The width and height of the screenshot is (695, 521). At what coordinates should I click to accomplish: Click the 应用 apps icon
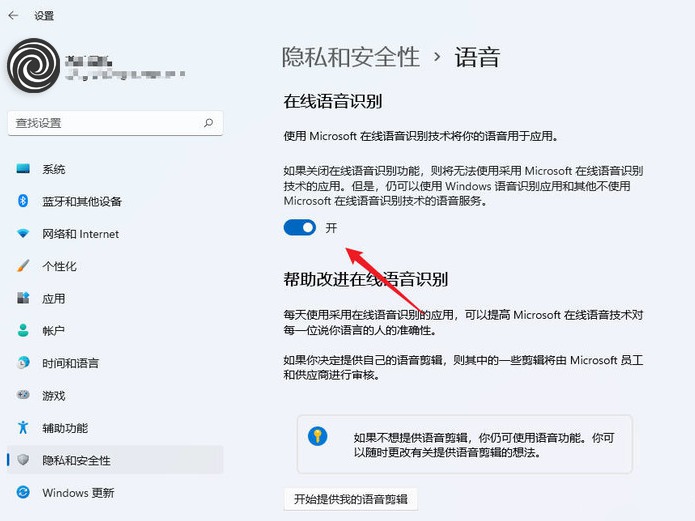click(x=23, y=298)
